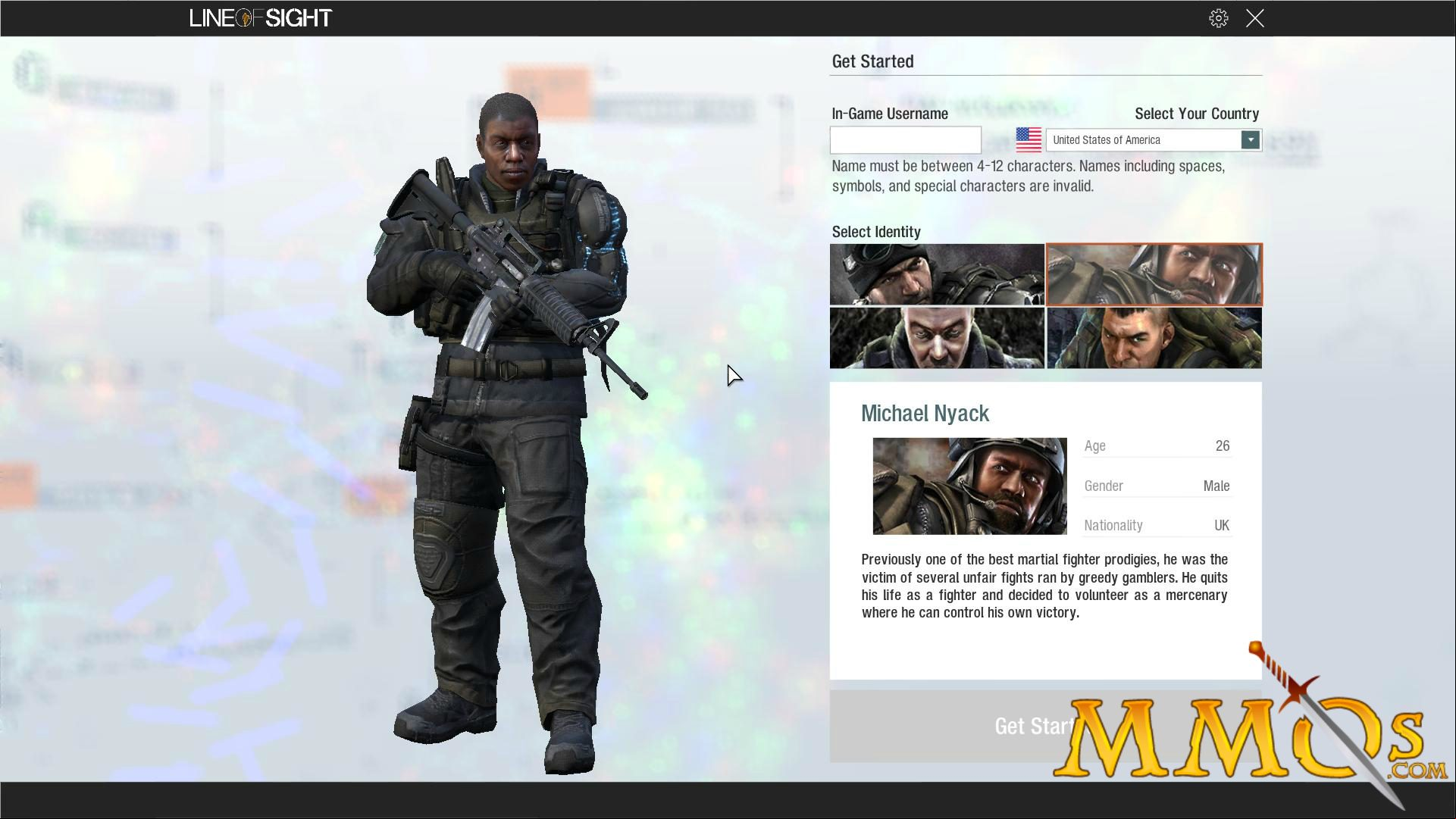
Task: Click the In-Game Username label
Action: click(890, 114)
